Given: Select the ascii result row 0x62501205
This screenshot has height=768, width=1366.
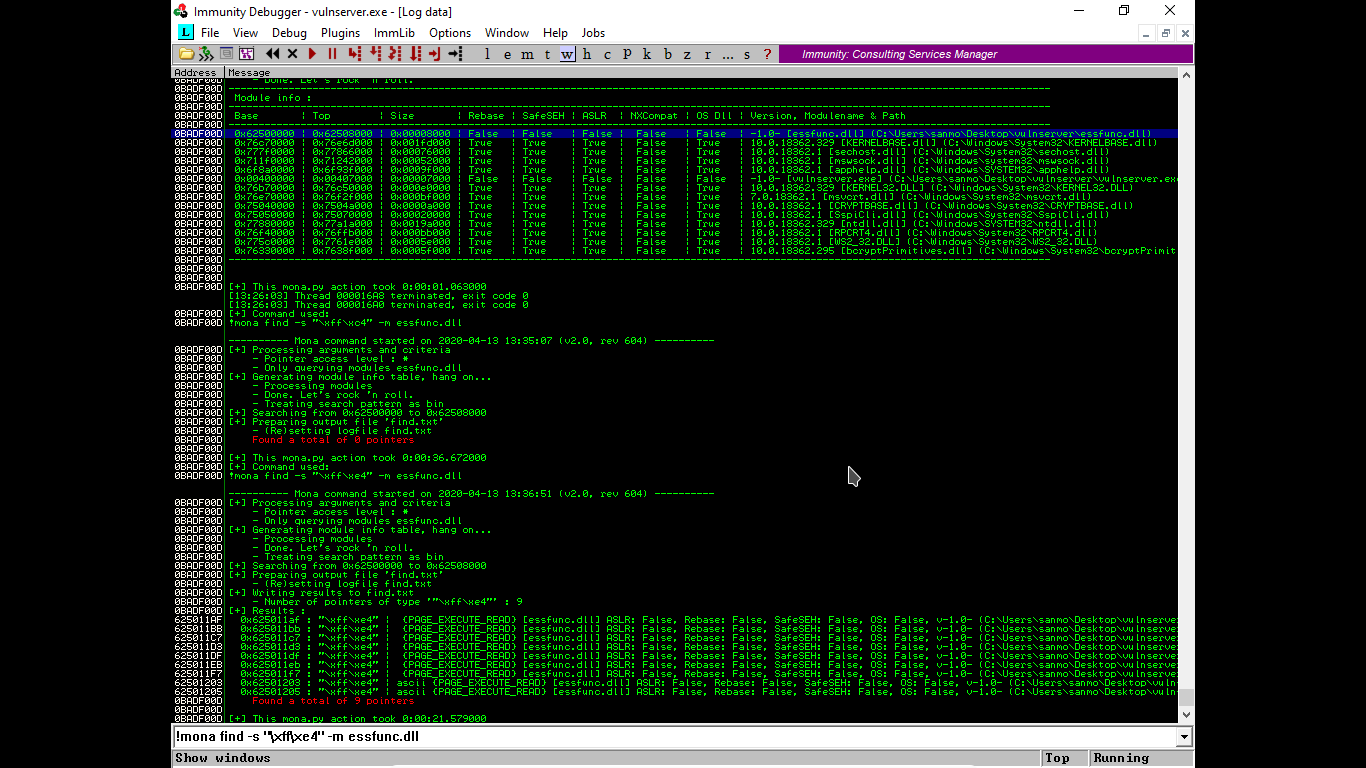Looking at the screenshot, I should [x=675, y=692].
